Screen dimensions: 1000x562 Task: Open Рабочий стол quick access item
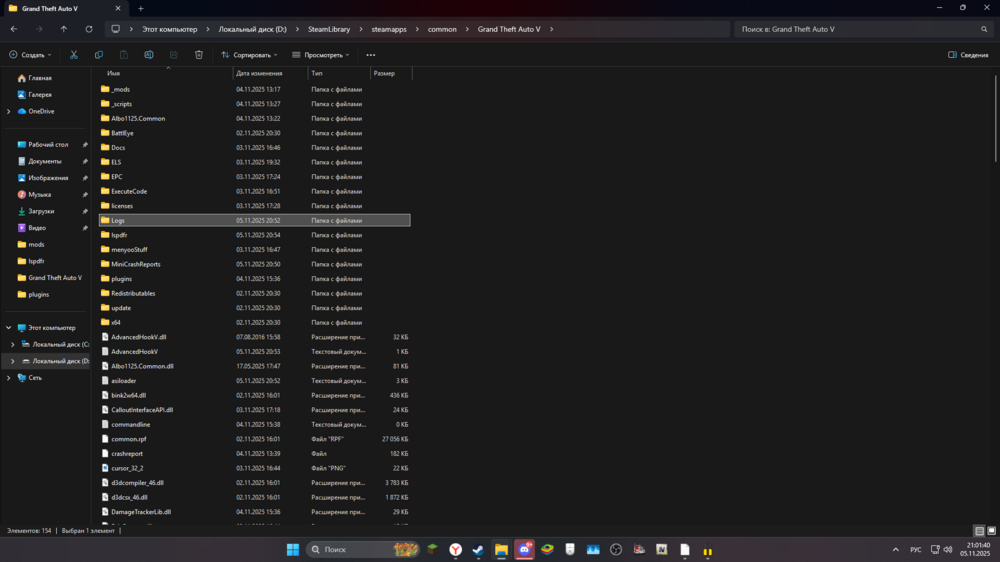tap(48, 145)
